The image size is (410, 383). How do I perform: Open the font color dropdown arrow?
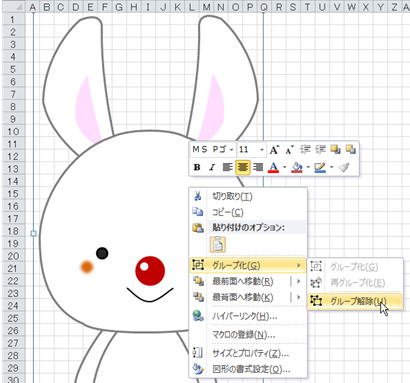click(x=284, y=167)
